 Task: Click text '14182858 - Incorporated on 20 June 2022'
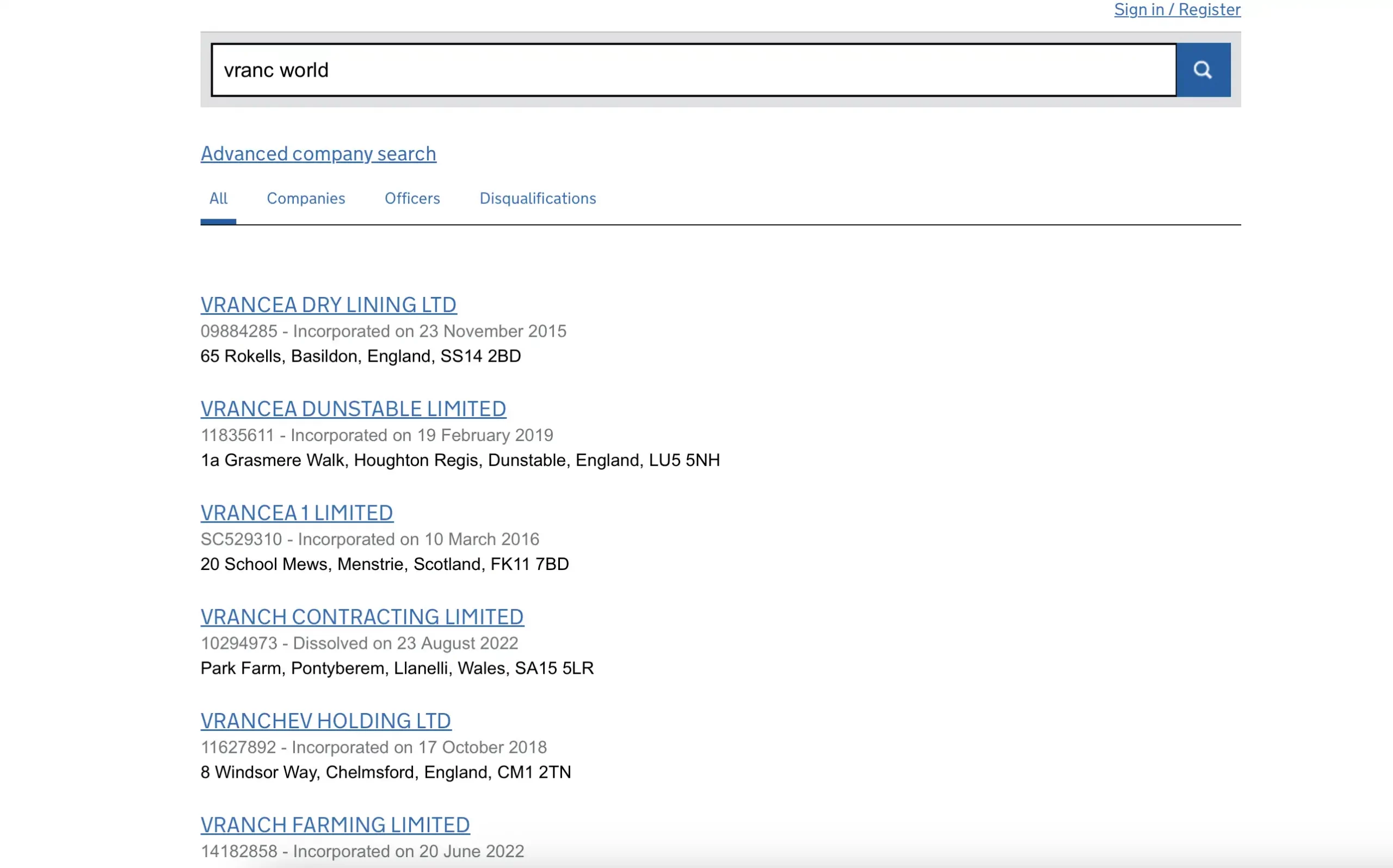tap(362, 851)
